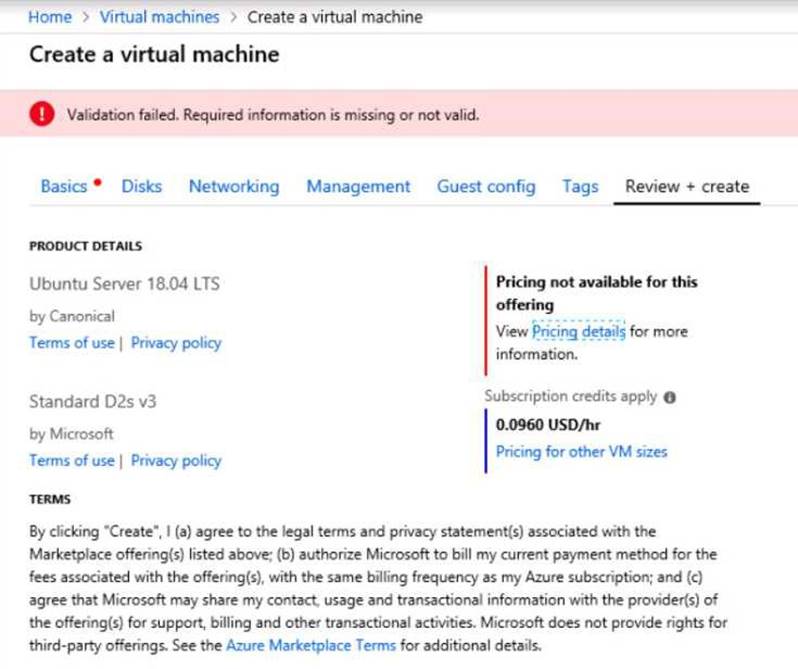
Task: Click the Standard D2s v3 size name
Action: pyautogui.click(x=93, y=401)
